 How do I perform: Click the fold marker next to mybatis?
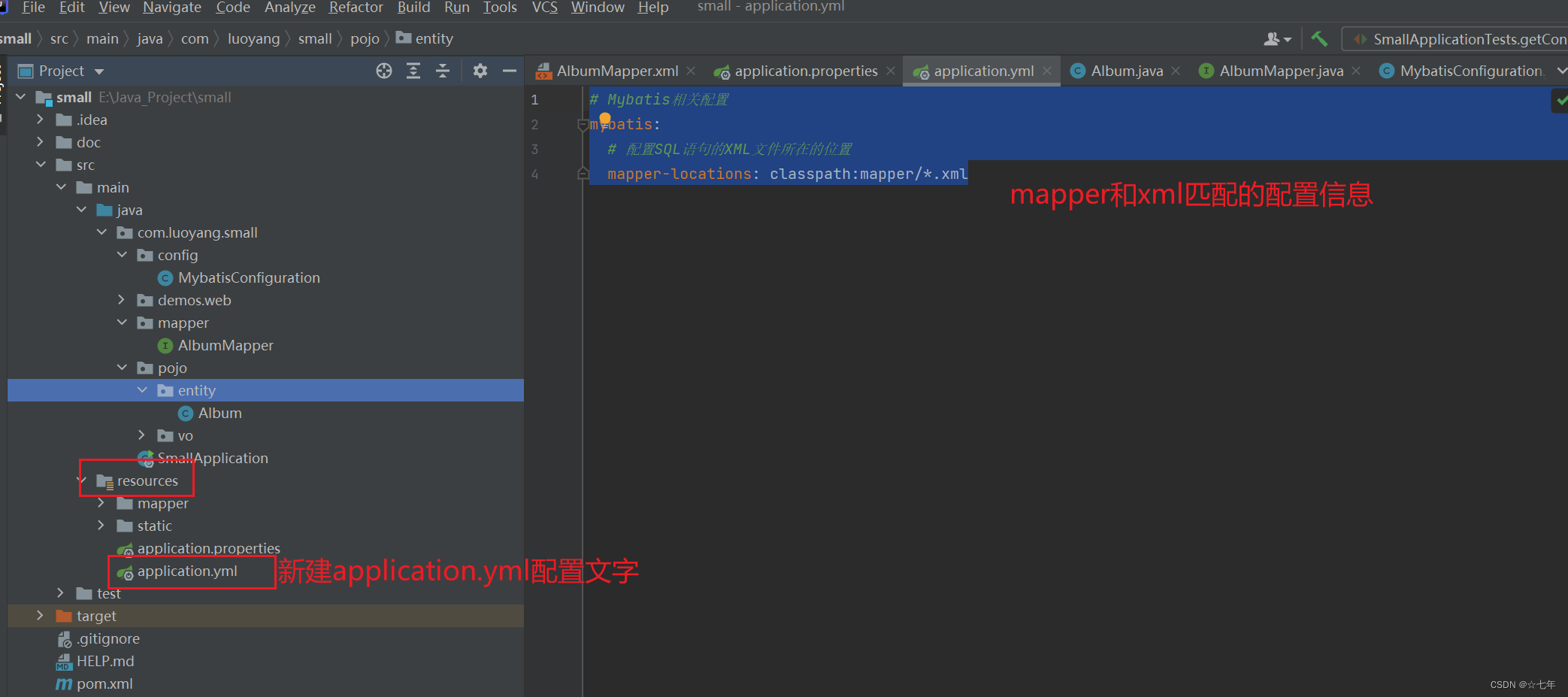pos(583,125)
